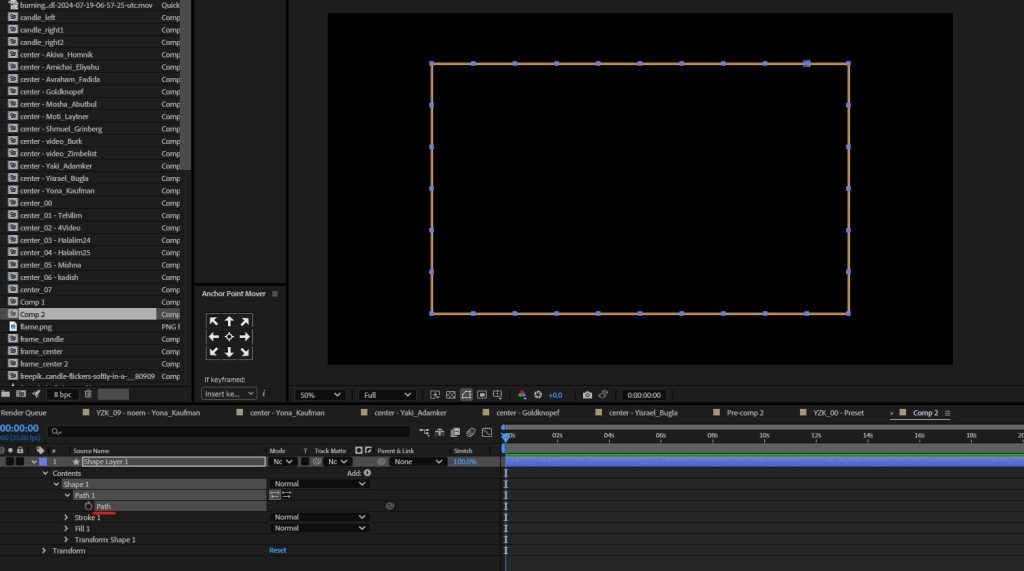Switch to the Render Queue tab

pos(23,413)
